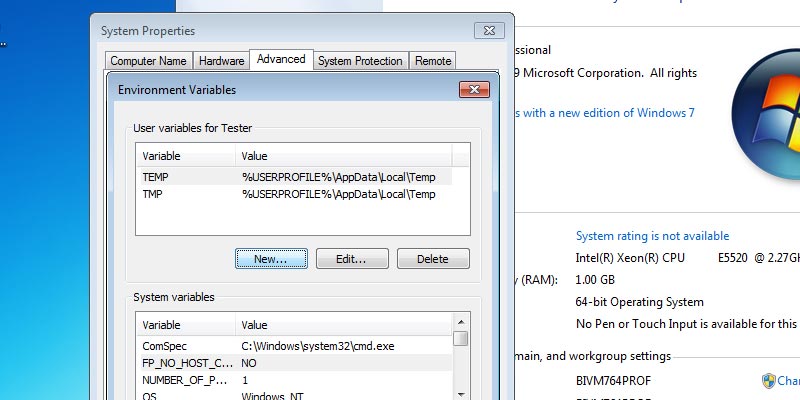Close the Environment Variables dialog

tap(473, 90)
